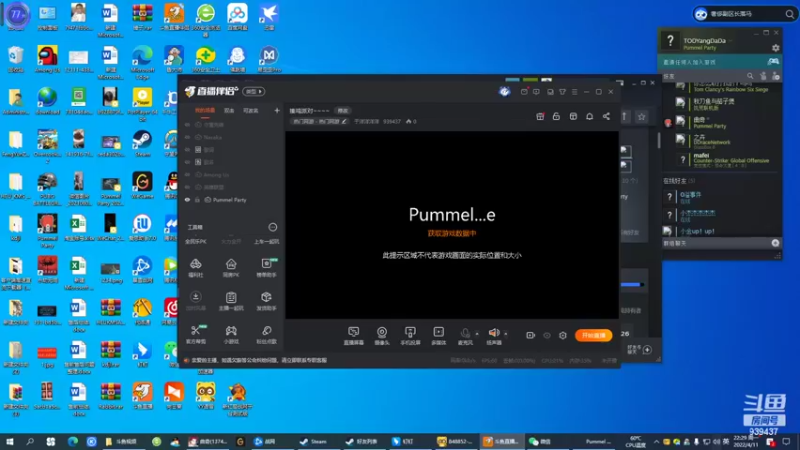
Task: Open the layout grid icon in room header
Action: (573, 116)
